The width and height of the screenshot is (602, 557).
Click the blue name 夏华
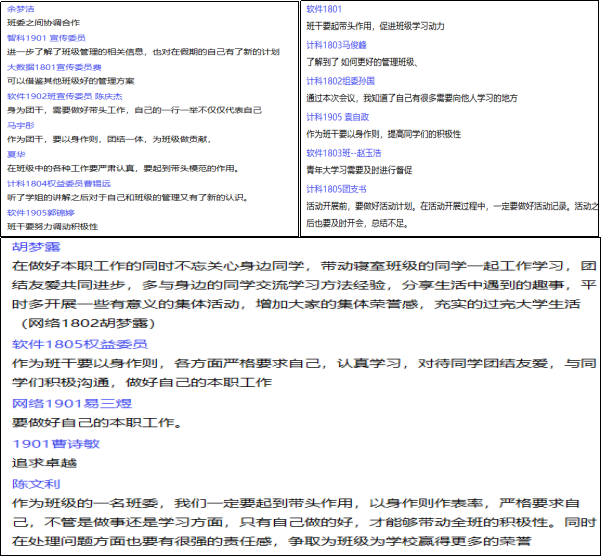(16, 155)
